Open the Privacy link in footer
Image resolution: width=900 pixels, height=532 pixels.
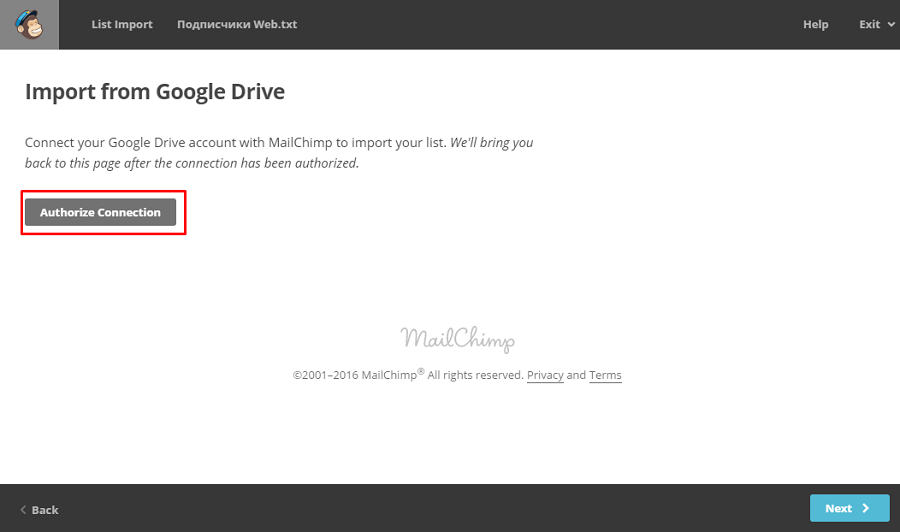(x=545, y=375)
